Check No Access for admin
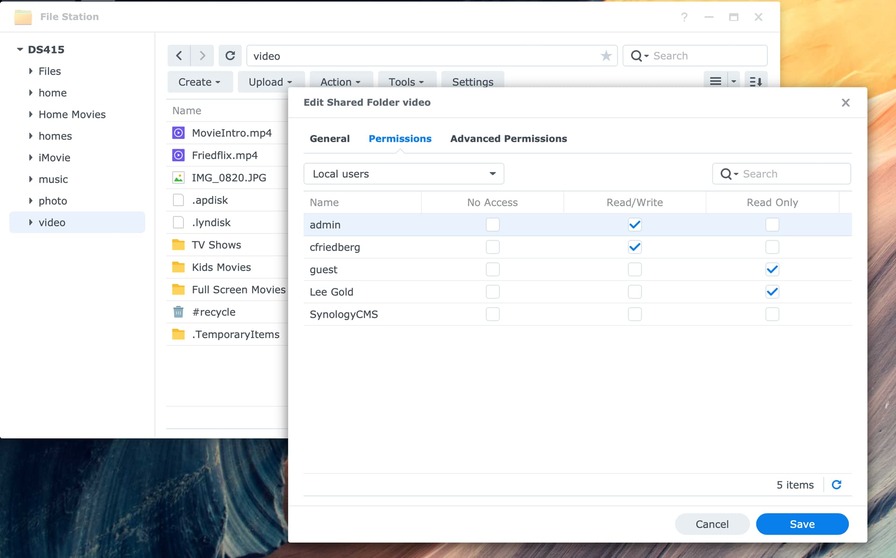Screen dimensions: 896x558 493,225
